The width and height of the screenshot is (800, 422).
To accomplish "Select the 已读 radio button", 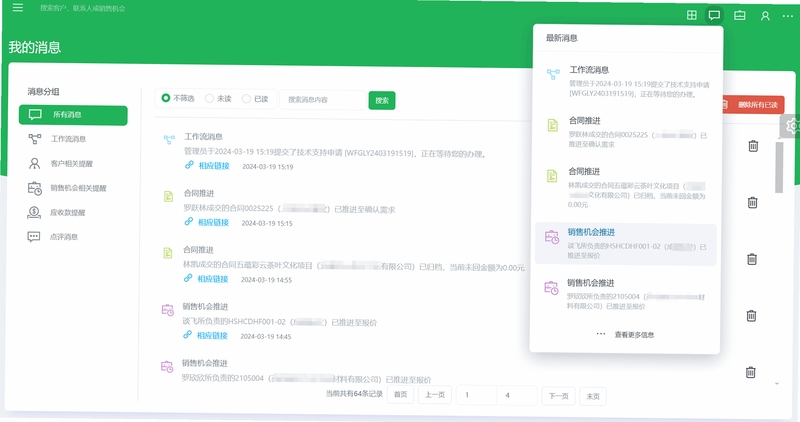I will tap(246, 98).
